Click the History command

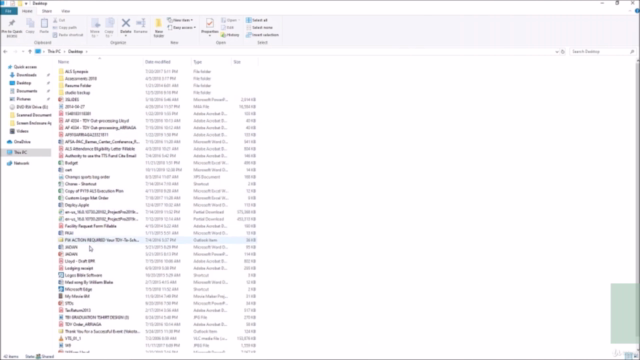point(230,35)
